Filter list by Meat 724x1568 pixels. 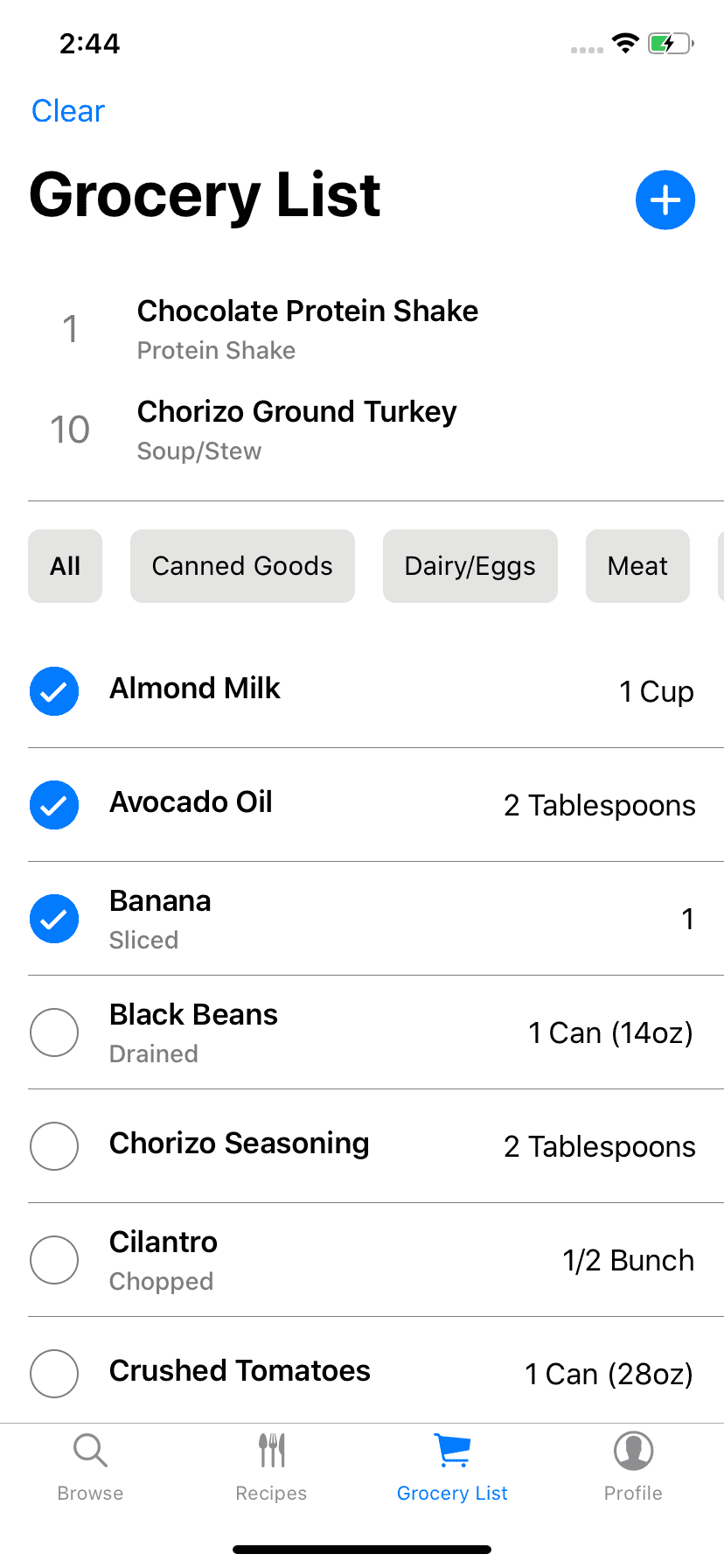point(637,566)
